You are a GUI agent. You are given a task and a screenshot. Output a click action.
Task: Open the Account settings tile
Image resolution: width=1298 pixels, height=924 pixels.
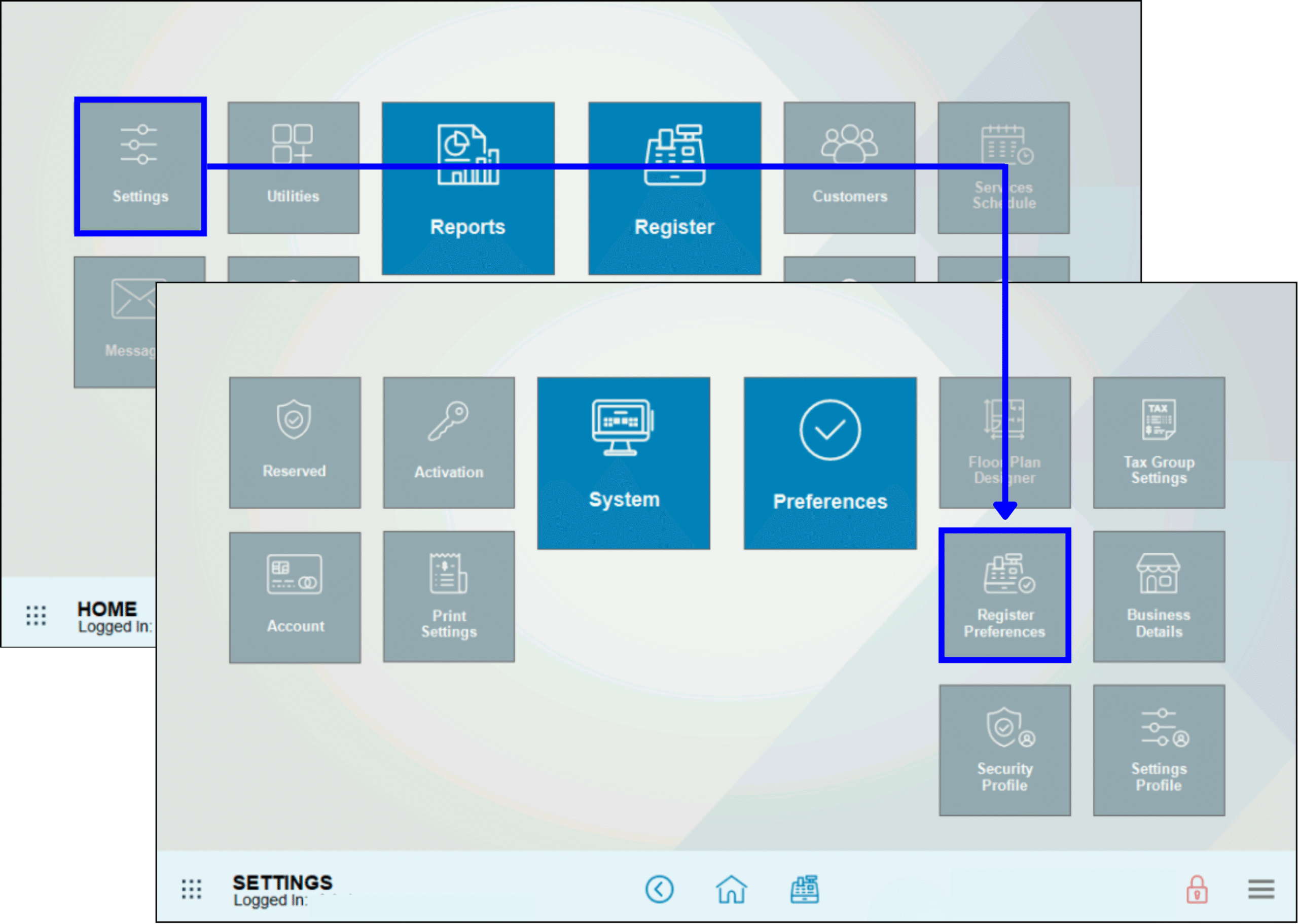coord(295,596)
